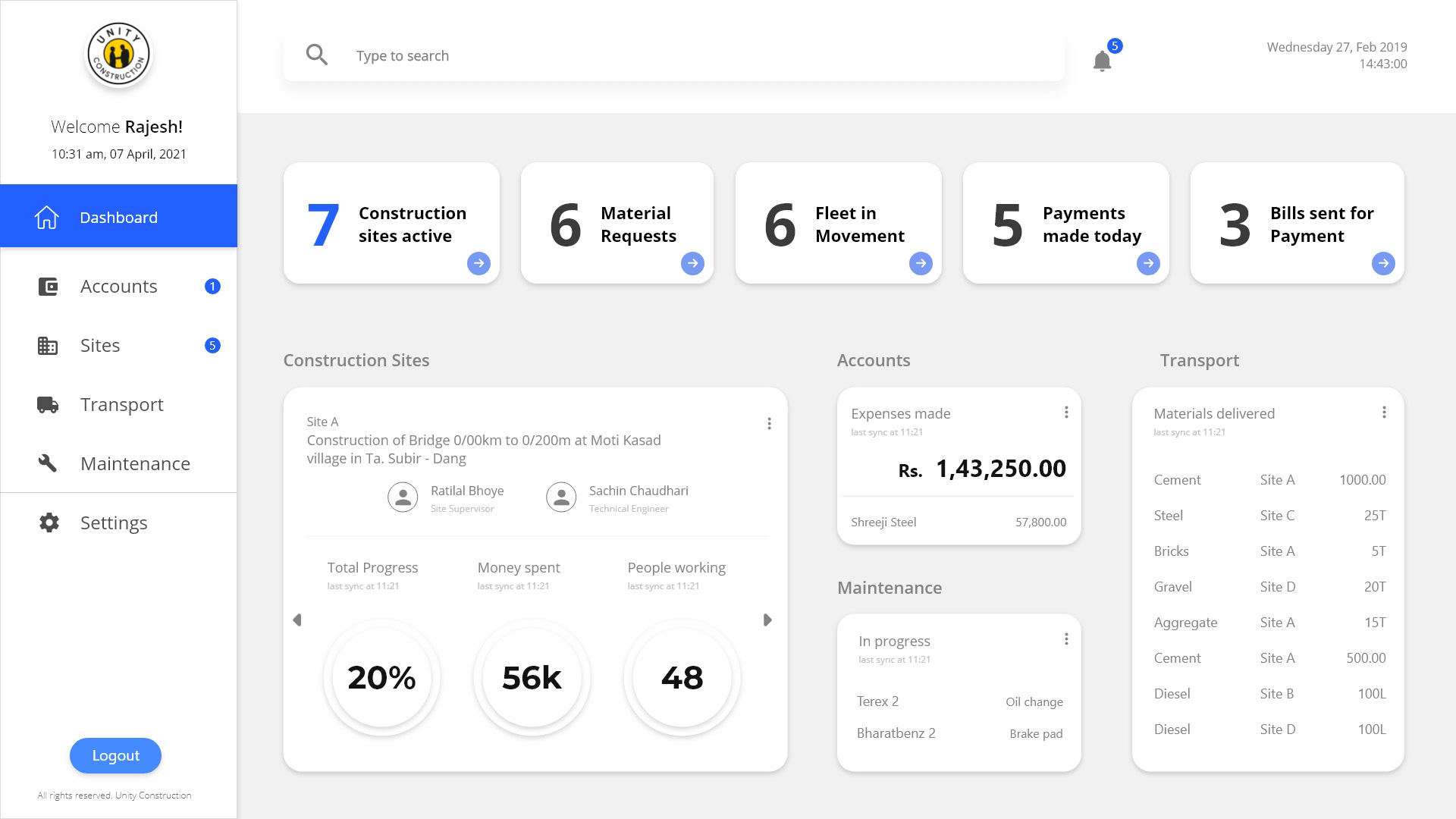Open In progress maintenance three-dot menu
This screenshot has height=819, width=1456.
click(1066, 639)
